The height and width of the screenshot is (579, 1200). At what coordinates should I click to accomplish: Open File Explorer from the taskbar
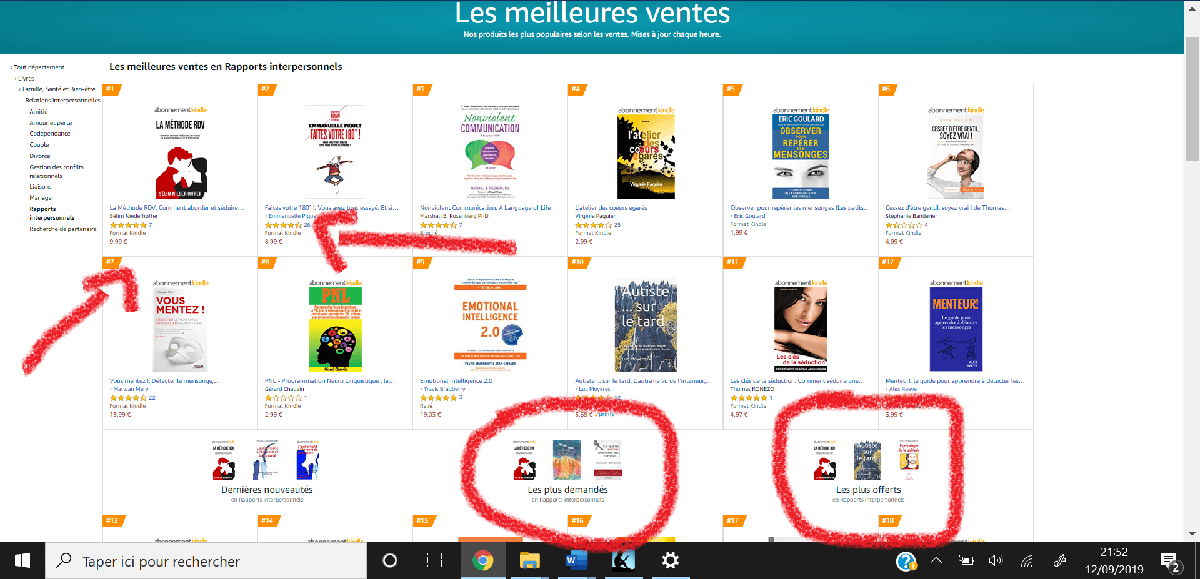[530, 560]
